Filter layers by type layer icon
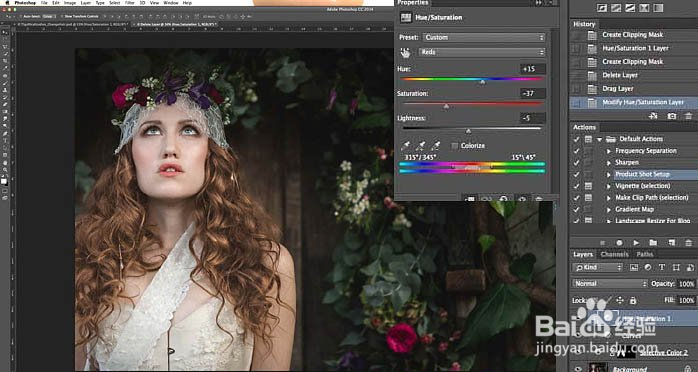698x372 pixels. [x=661, y=267]
